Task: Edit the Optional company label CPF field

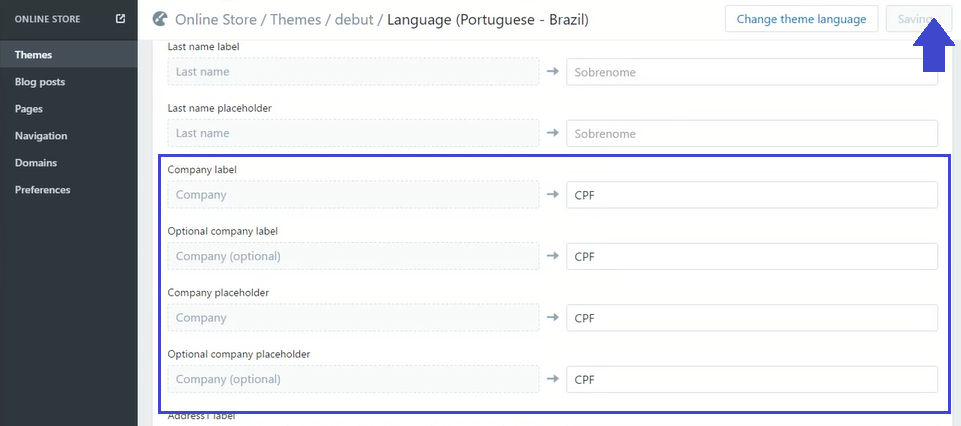Action: pyautogui.click(x=752, y=256)
